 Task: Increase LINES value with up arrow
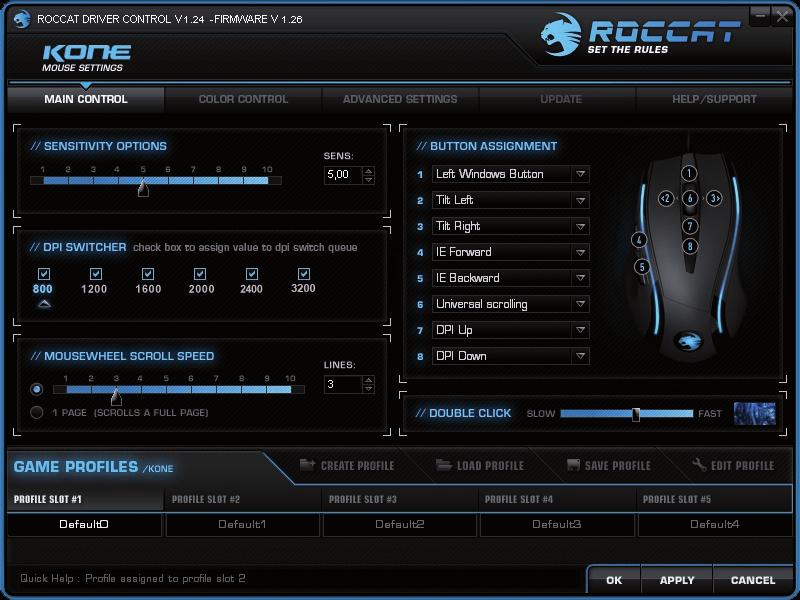point(368,380)
